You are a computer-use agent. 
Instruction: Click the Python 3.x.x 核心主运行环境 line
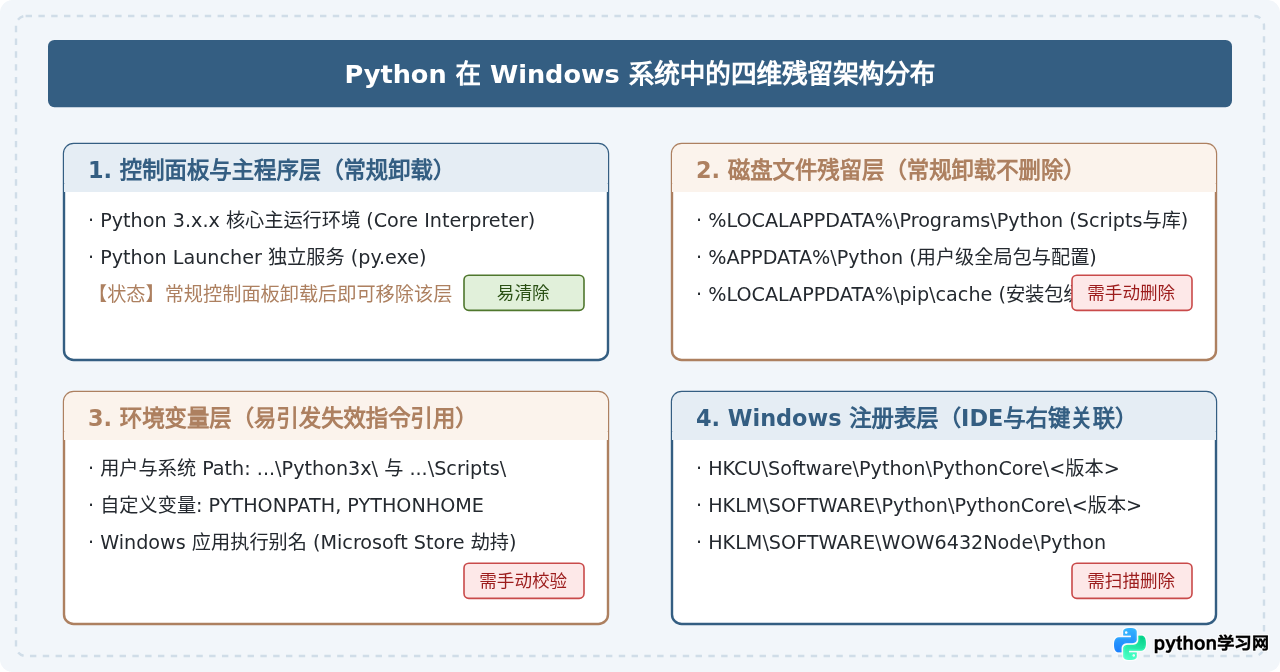tap(312, 220)
